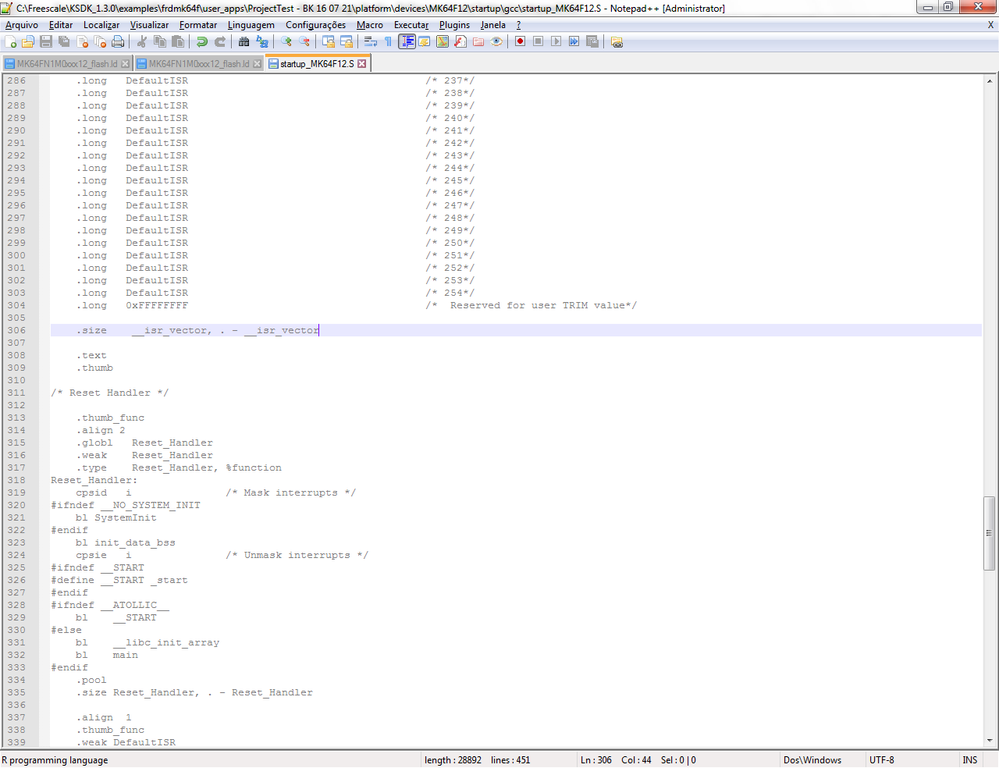
Task: Cut selection with the scissors icon
Action: tap(141, 42)
